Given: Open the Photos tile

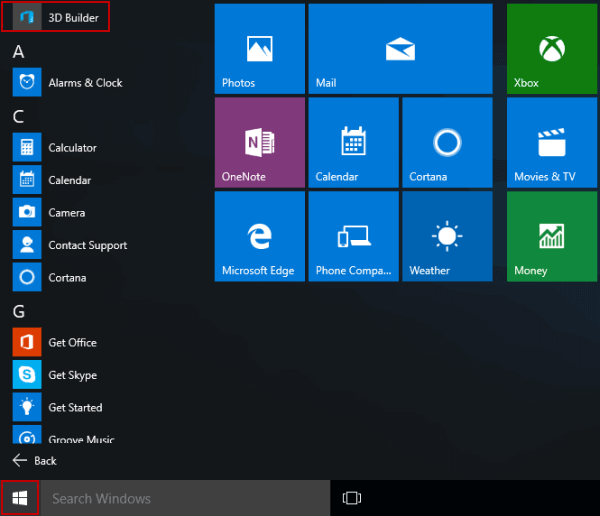Looking at the screenshot, I should pyautogui.click(x=260, y=49).
